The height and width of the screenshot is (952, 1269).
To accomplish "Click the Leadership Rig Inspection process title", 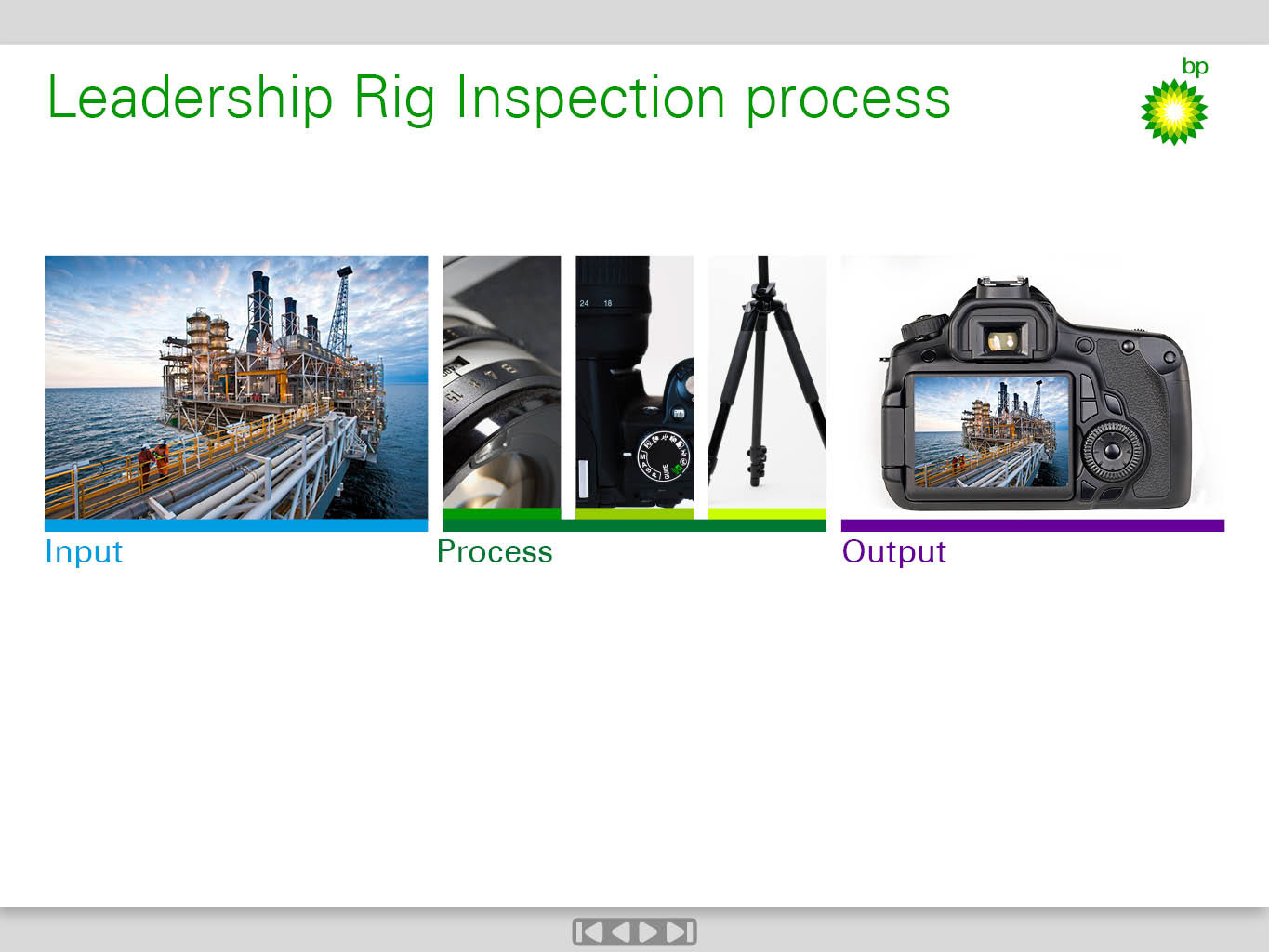I will coord(499,99).
